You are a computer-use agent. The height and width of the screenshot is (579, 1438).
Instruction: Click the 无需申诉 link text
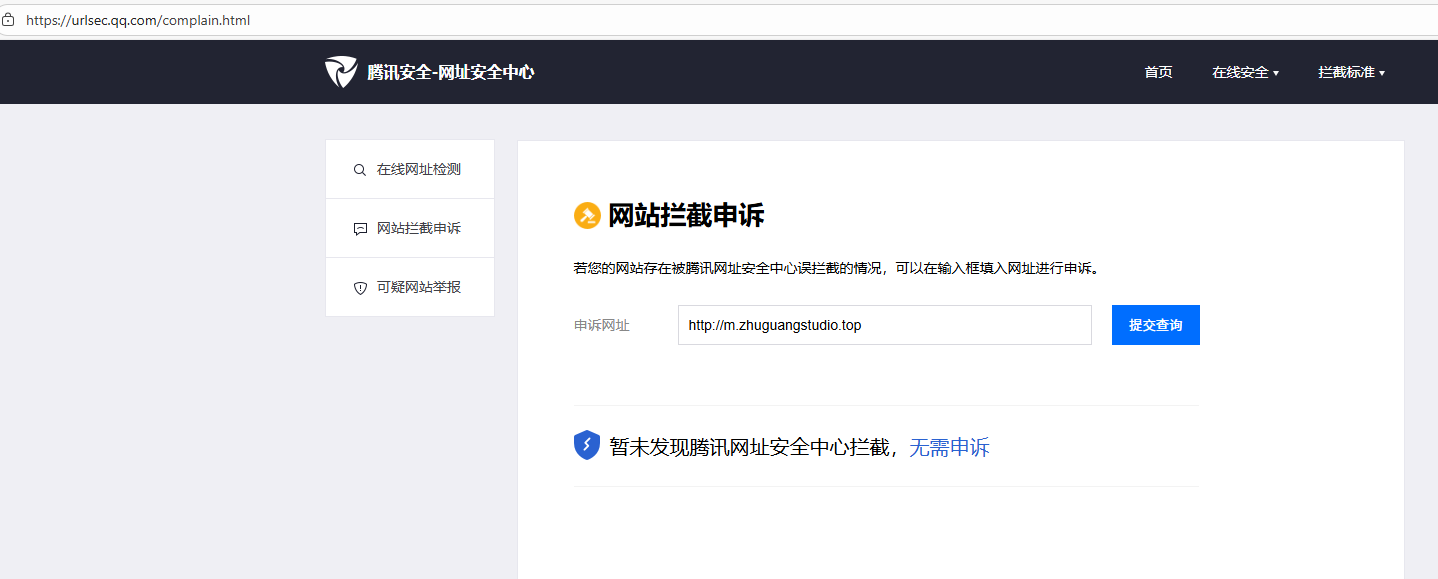pyautogui.click(x=949, y=447)
